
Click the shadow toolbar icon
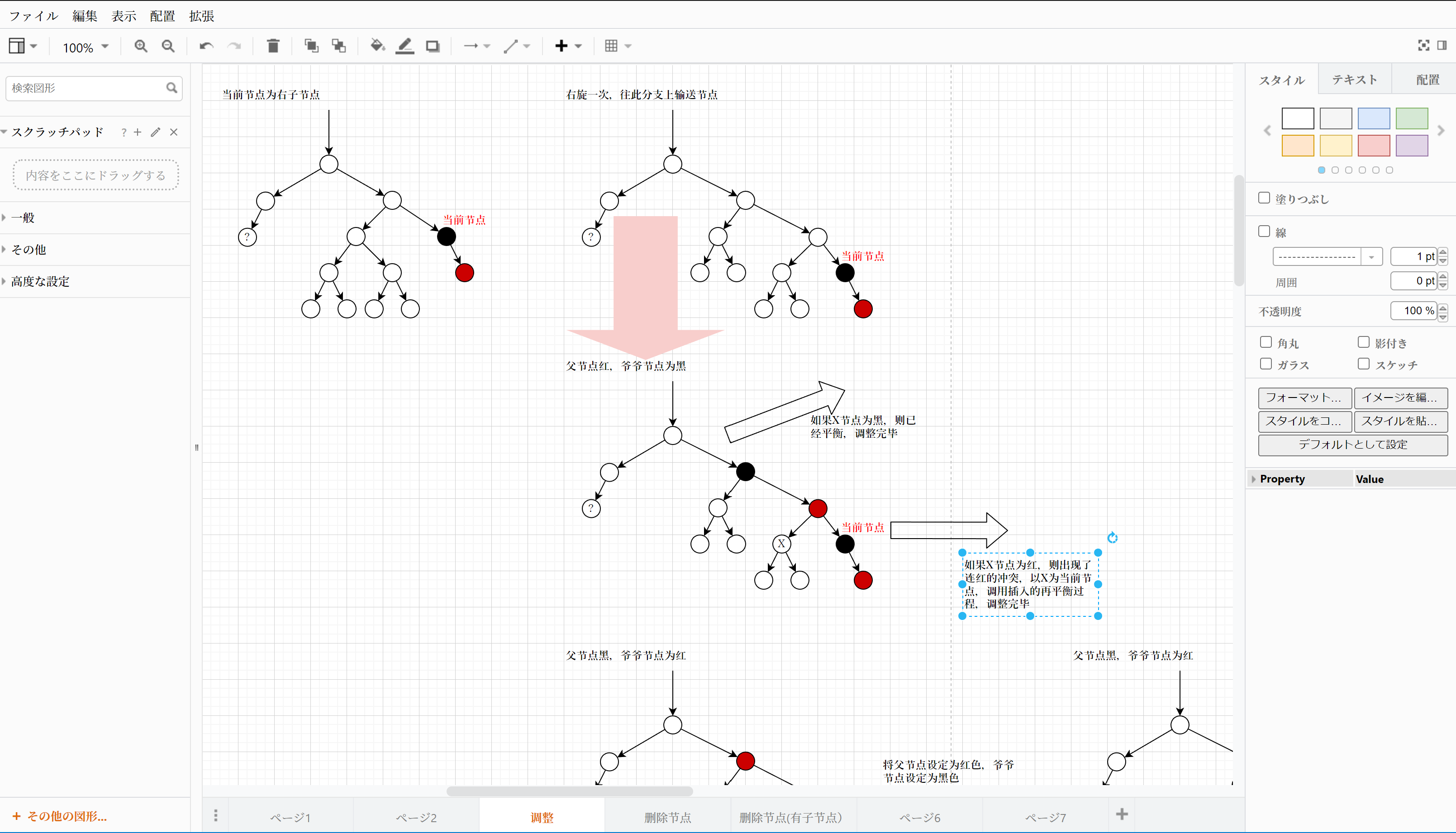click(433, 46)
